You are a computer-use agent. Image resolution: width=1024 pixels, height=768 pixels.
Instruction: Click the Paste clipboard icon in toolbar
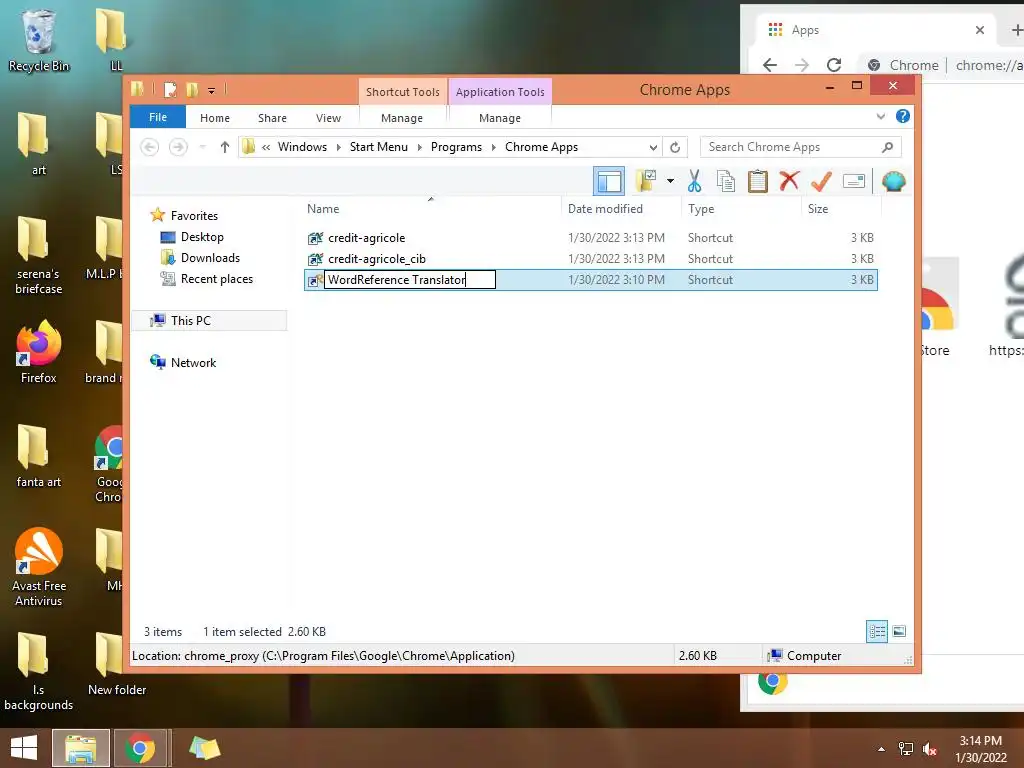point(758,182)
